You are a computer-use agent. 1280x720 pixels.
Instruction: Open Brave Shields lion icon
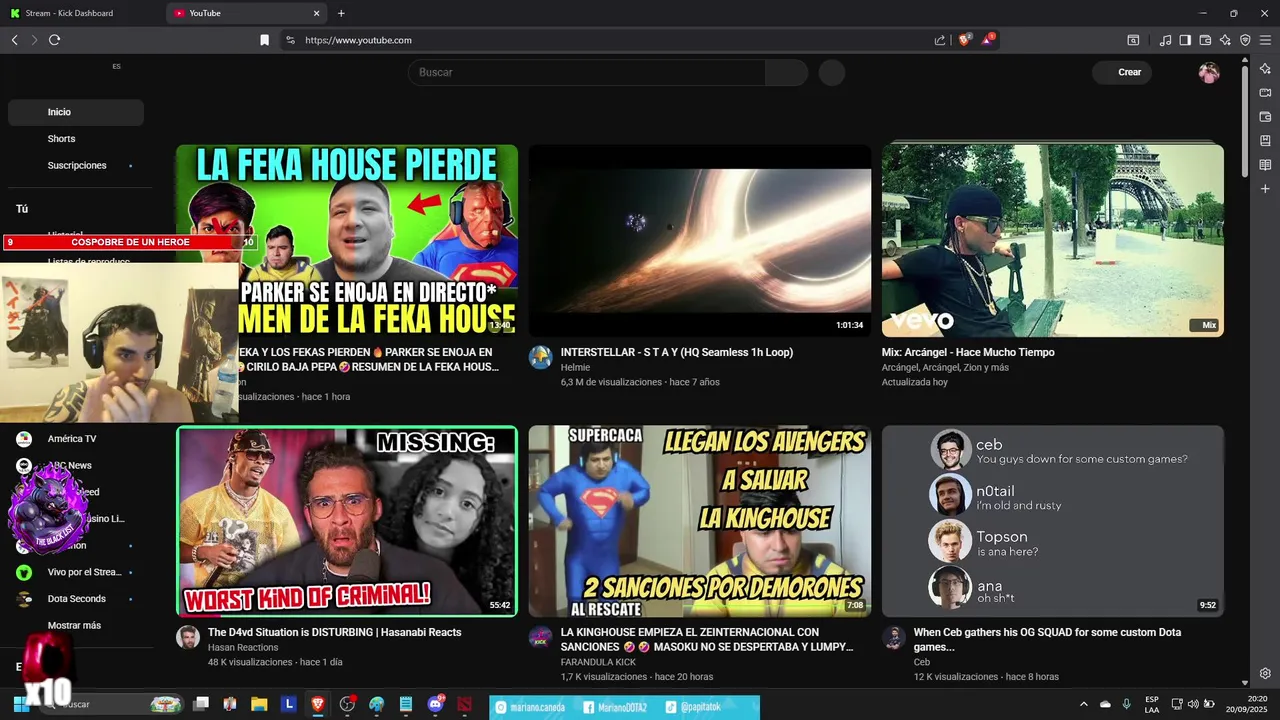[965, 40]
